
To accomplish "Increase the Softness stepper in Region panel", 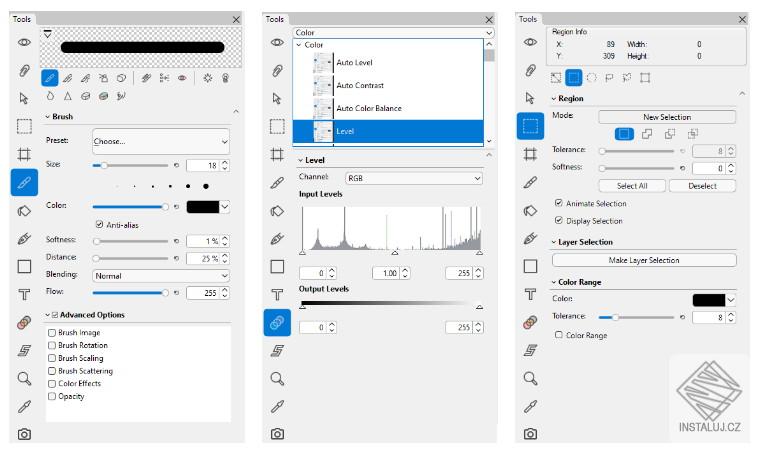I will pyautogui.click(x=731, y=165).
